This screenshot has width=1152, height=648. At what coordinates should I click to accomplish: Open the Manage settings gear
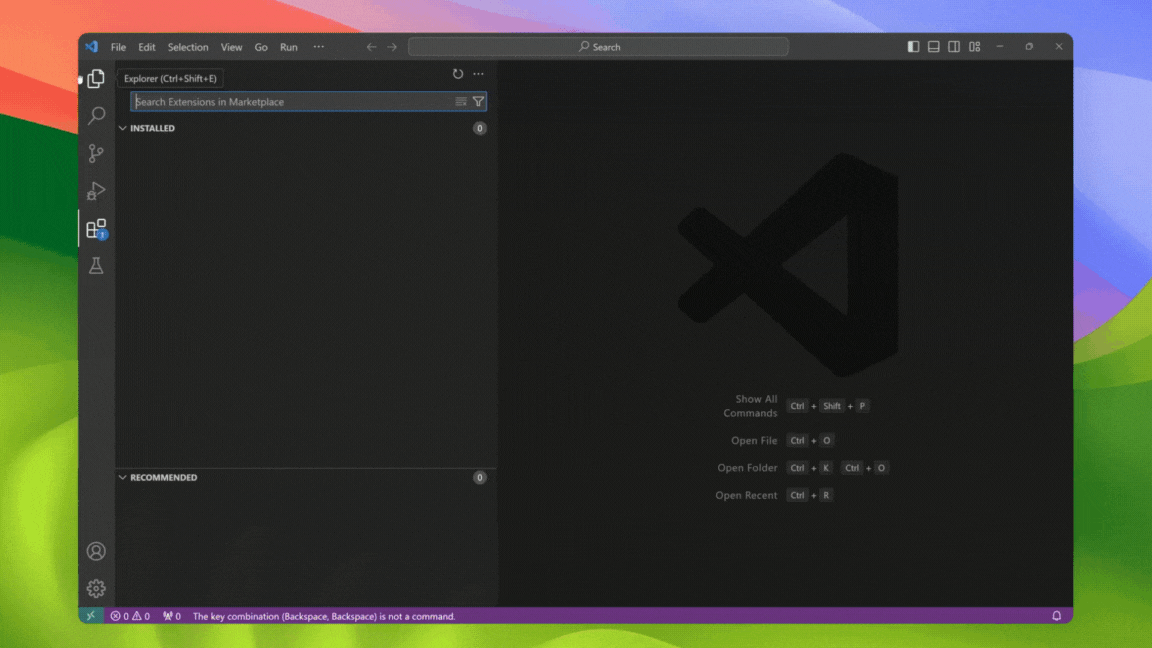[x=95, y=588]
